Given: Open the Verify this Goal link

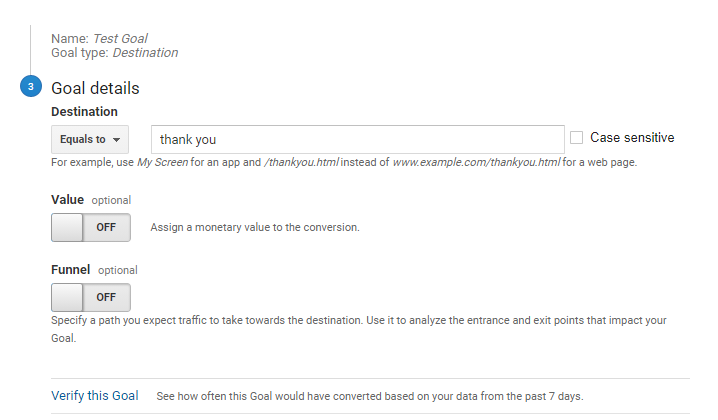Looking at the screenshot, I should coord(95,395).
